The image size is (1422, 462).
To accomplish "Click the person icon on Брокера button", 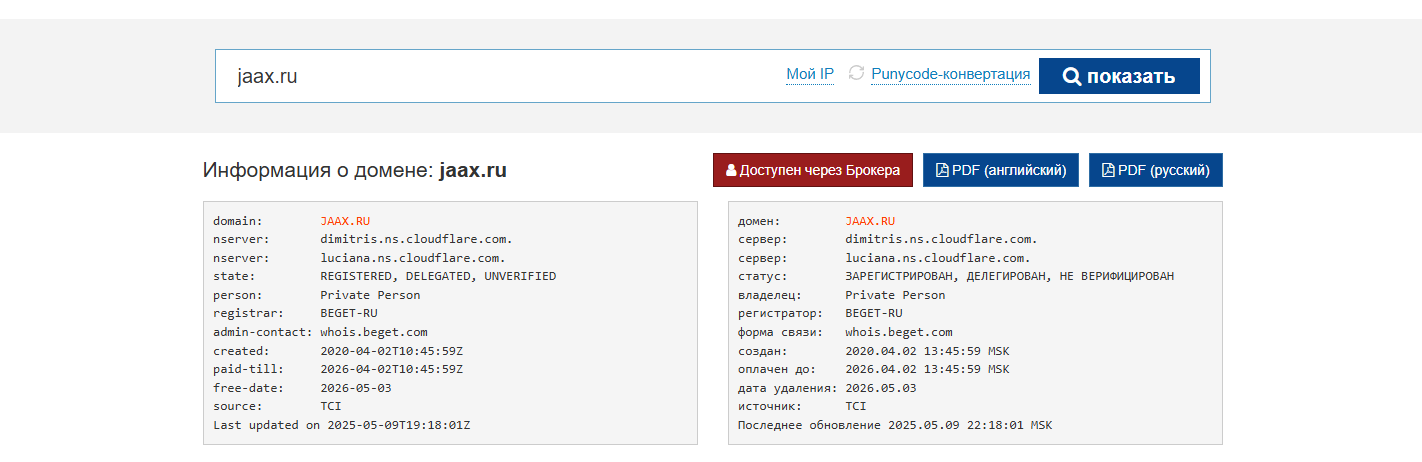I will point(731,170).
